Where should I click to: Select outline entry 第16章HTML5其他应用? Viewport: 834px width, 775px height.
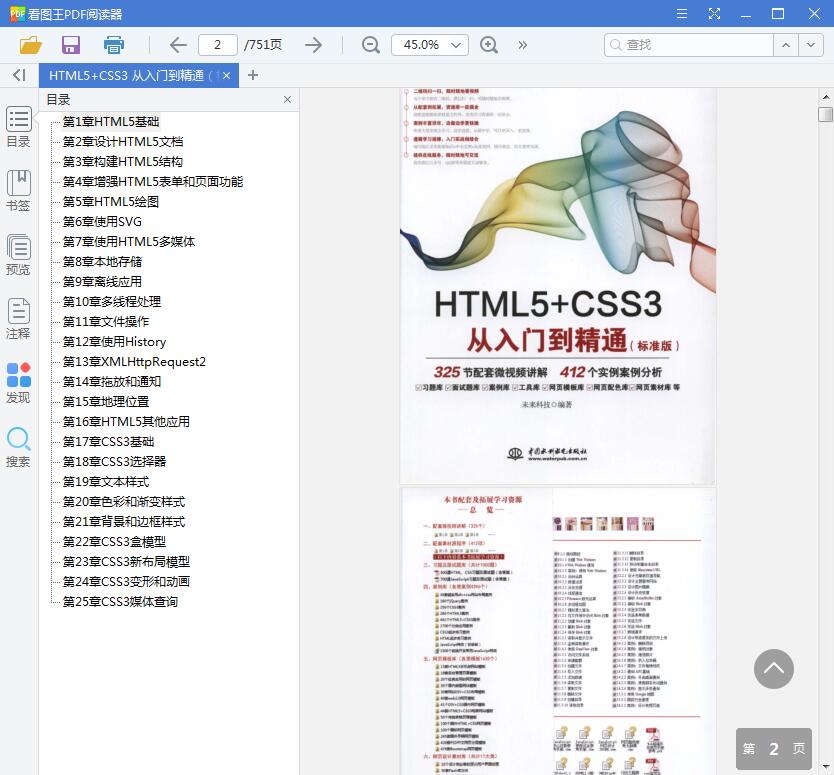pos(126,422)
